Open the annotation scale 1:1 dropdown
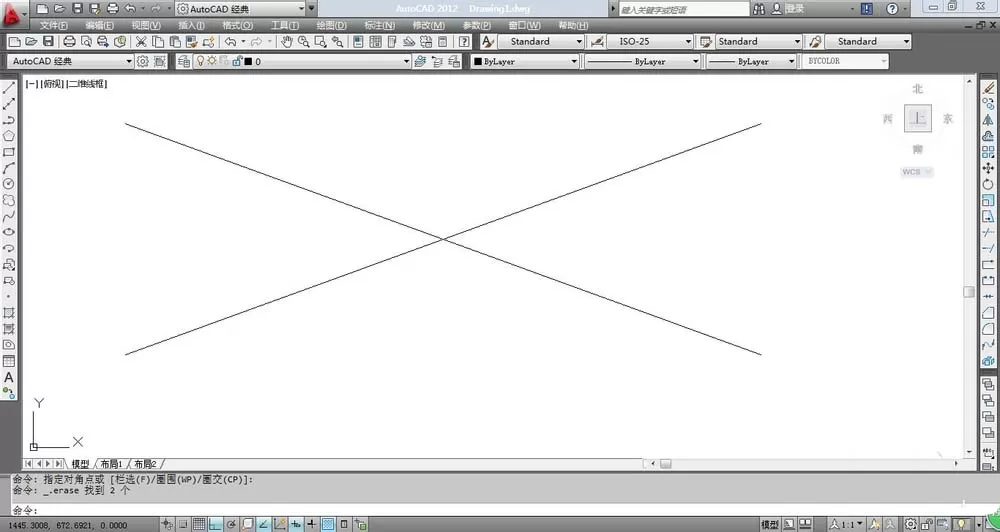 coord(848,524)
